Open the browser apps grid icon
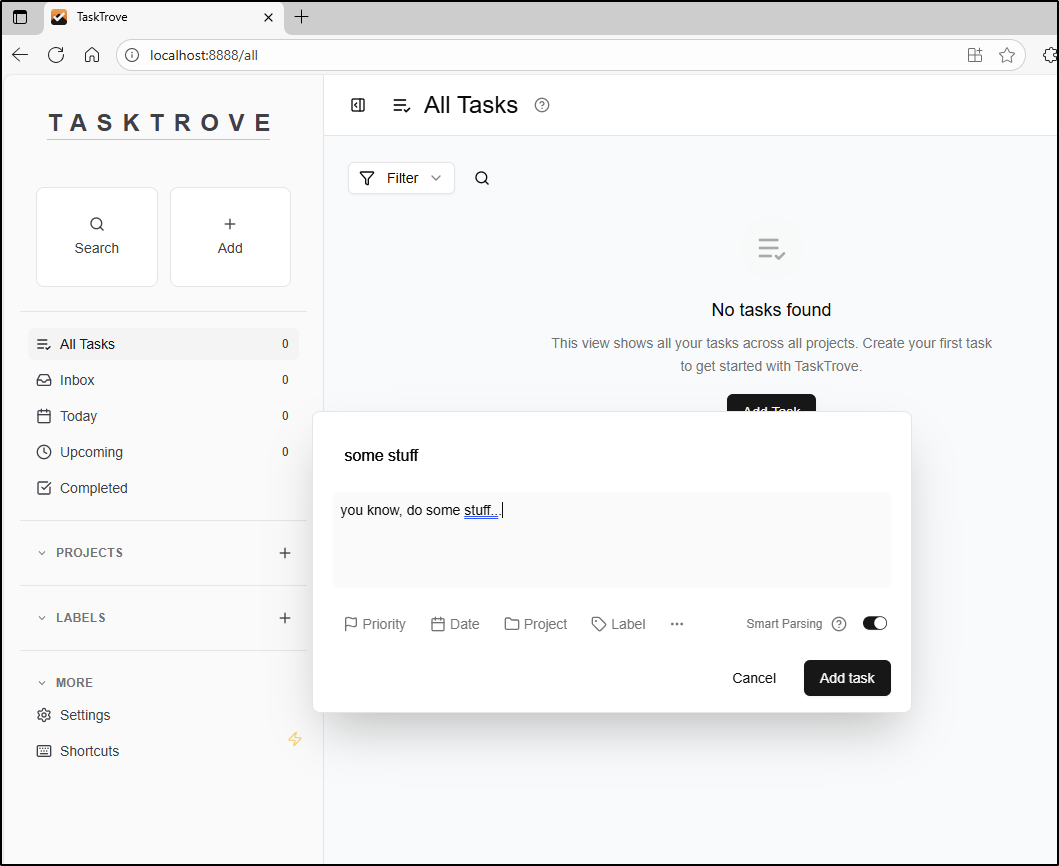The height and width of the screenshot is (866, 1059). (x=975, y=55)
